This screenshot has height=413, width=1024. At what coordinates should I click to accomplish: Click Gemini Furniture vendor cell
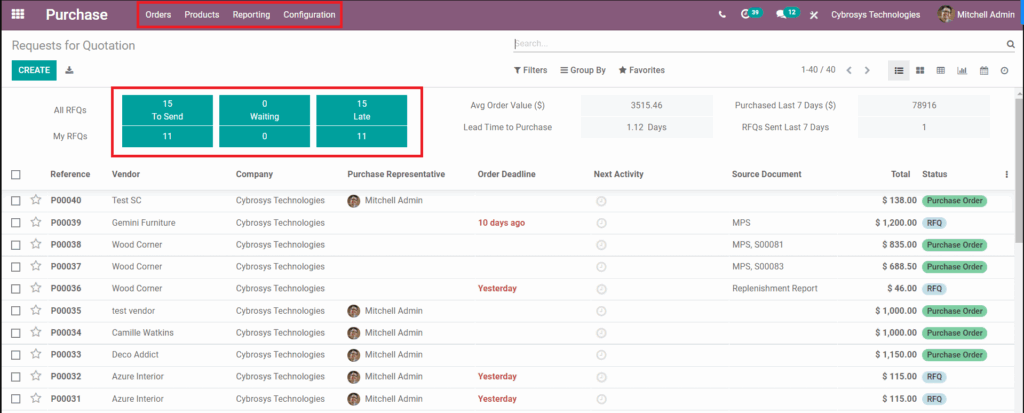144,223
